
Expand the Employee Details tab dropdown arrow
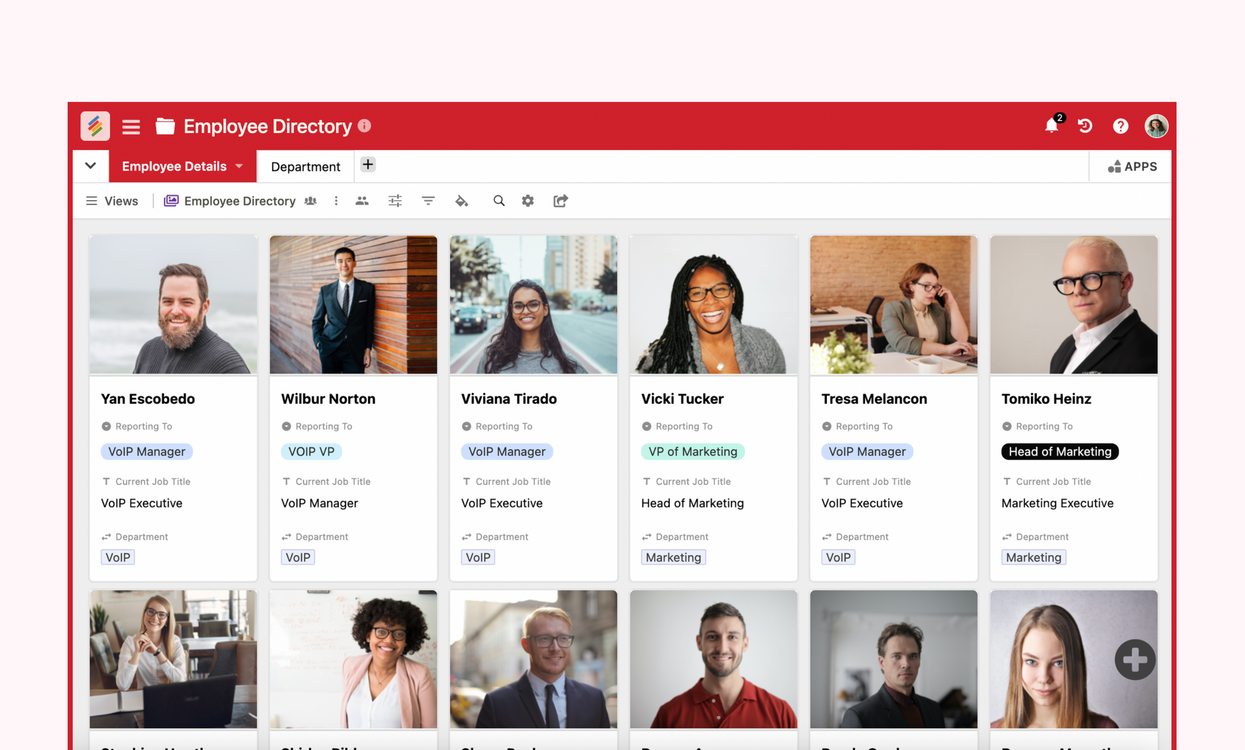pos(240,166)
